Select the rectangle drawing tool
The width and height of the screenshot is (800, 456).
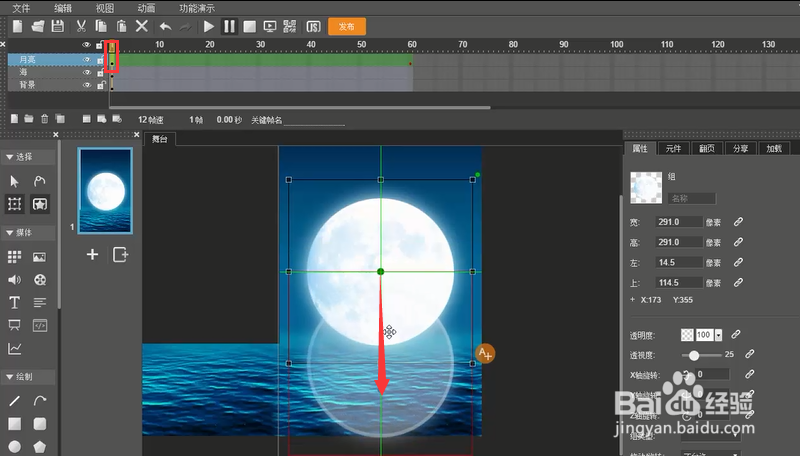point(14,424)
